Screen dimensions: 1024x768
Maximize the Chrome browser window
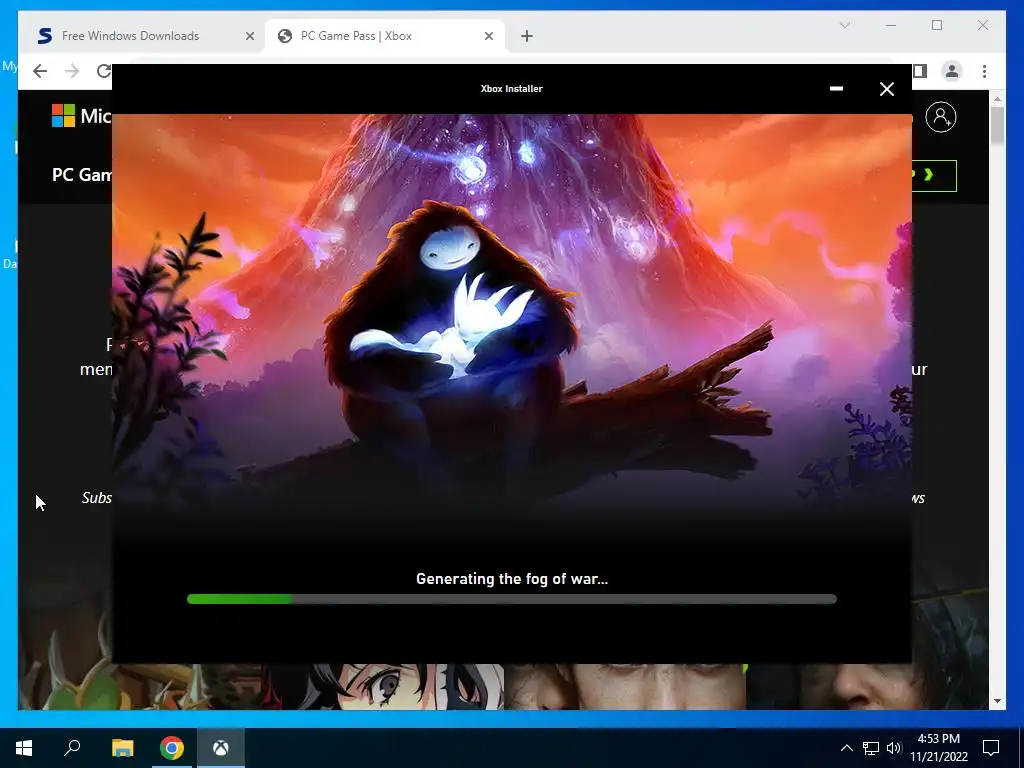tap(937, 25)
